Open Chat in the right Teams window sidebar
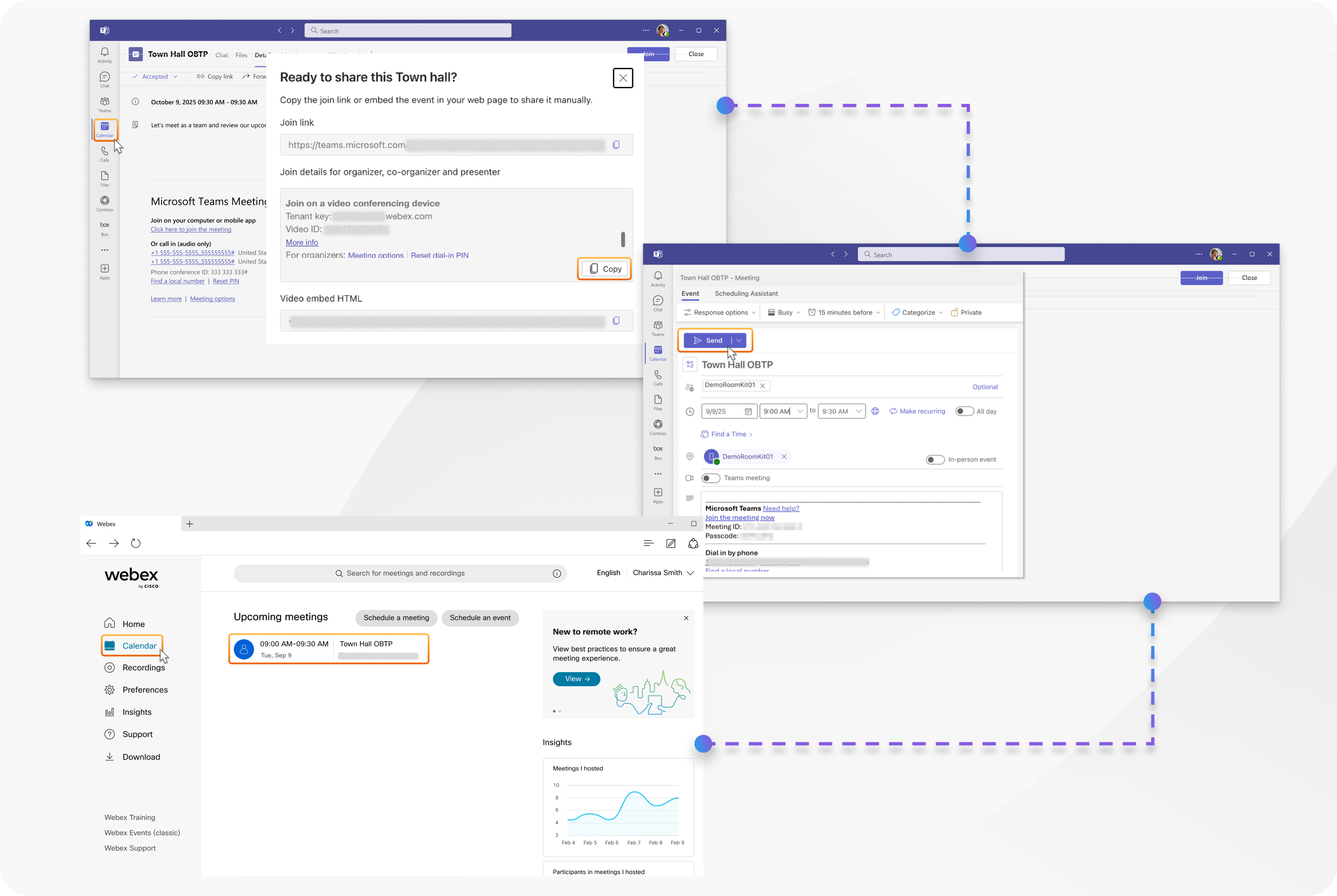 pos(658,304)
